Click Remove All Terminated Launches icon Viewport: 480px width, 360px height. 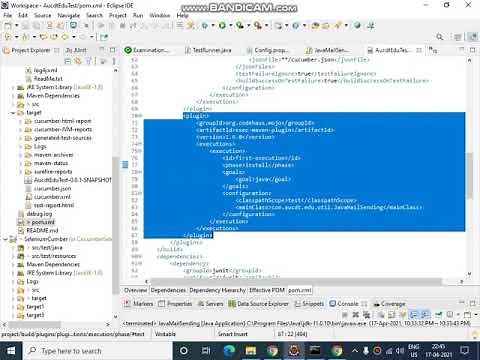coord(366,314)
